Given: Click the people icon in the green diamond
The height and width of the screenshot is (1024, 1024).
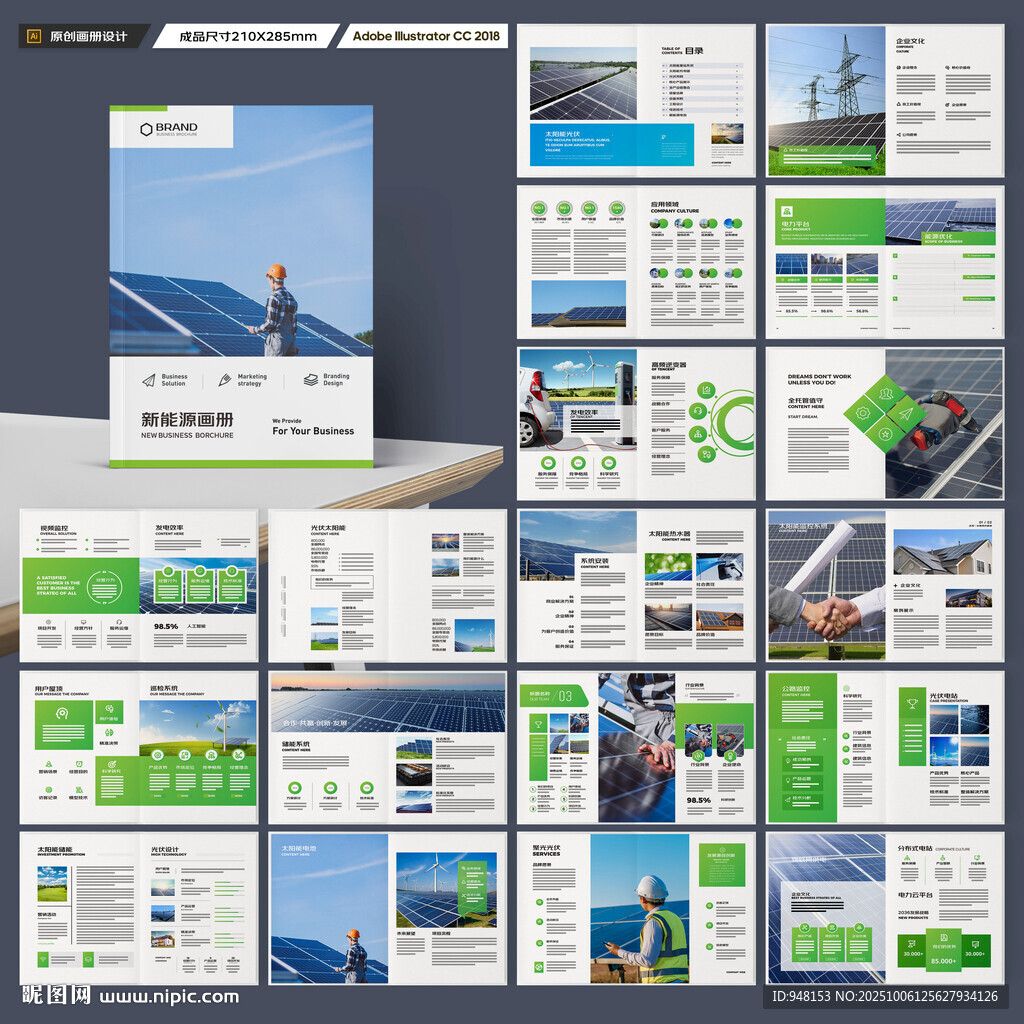Looking at the screenshot, I should [x=886, y=393].
